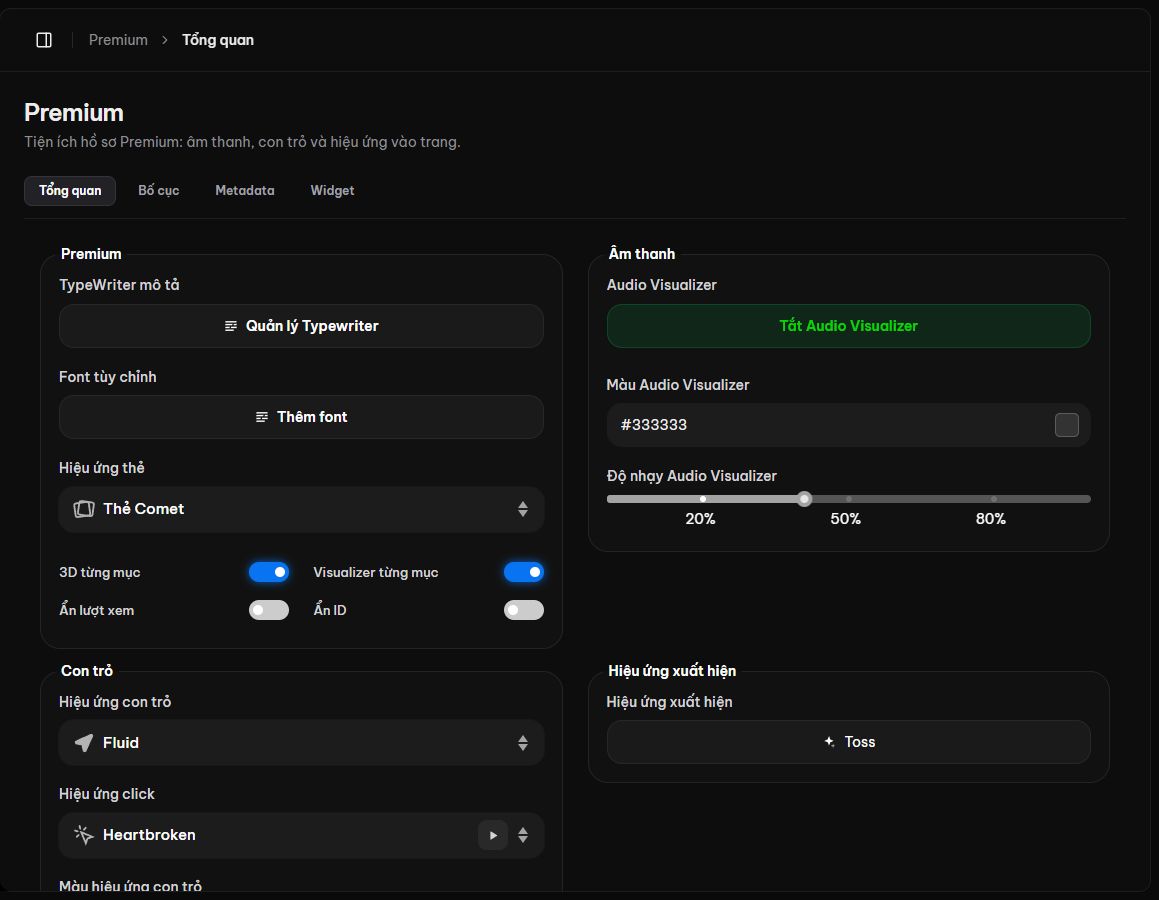Click the Âm thanh section title

pyautogui.click(x=642, y=254)
